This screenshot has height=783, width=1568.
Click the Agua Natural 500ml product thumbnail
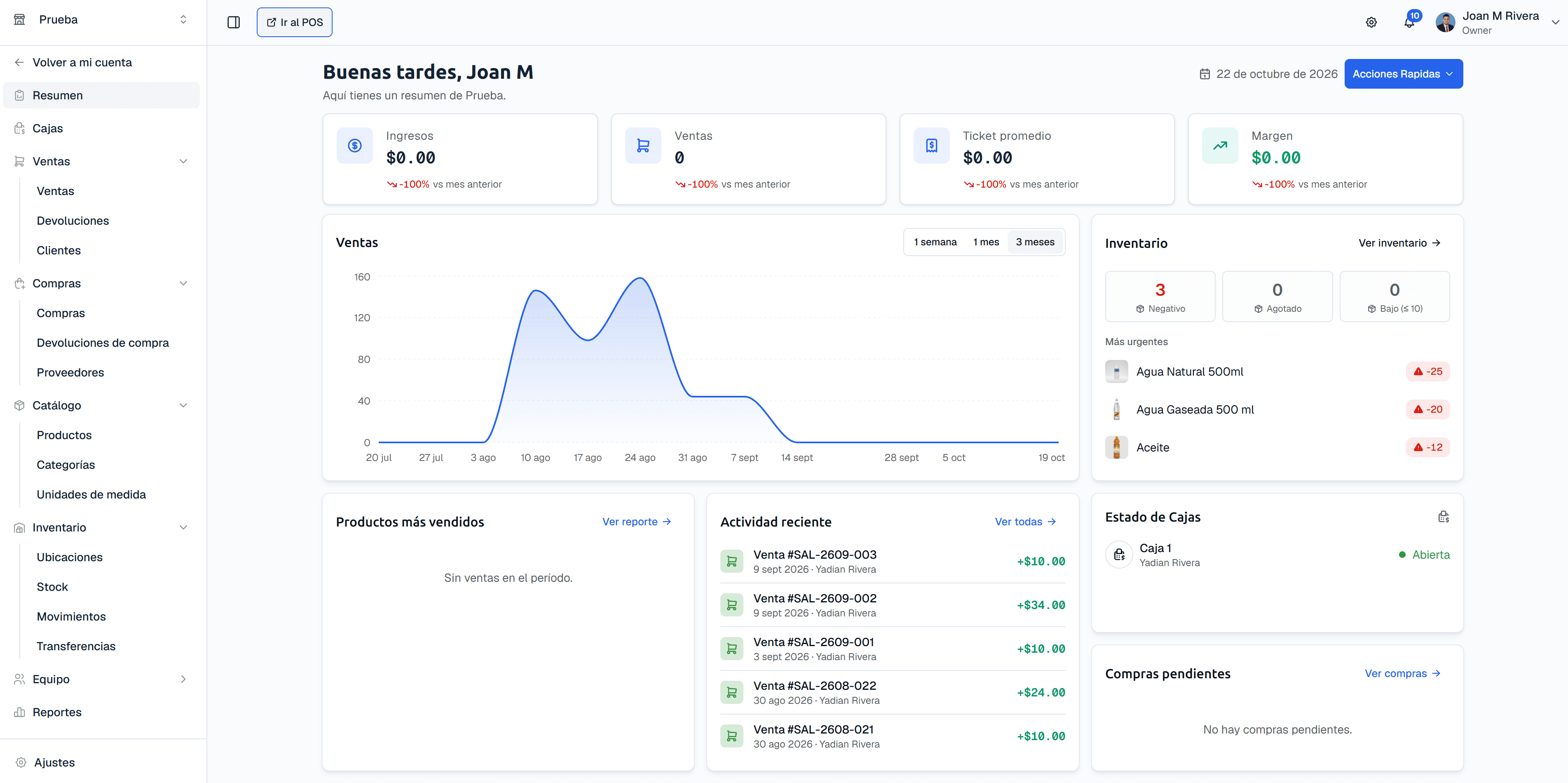tap(1116, 372)
